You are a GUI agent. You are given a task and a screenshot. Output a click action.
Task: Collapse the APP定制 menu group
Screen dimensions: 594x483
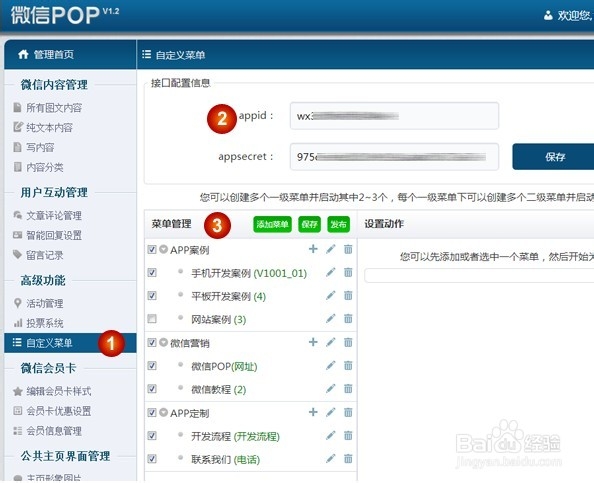pos(163,413)
